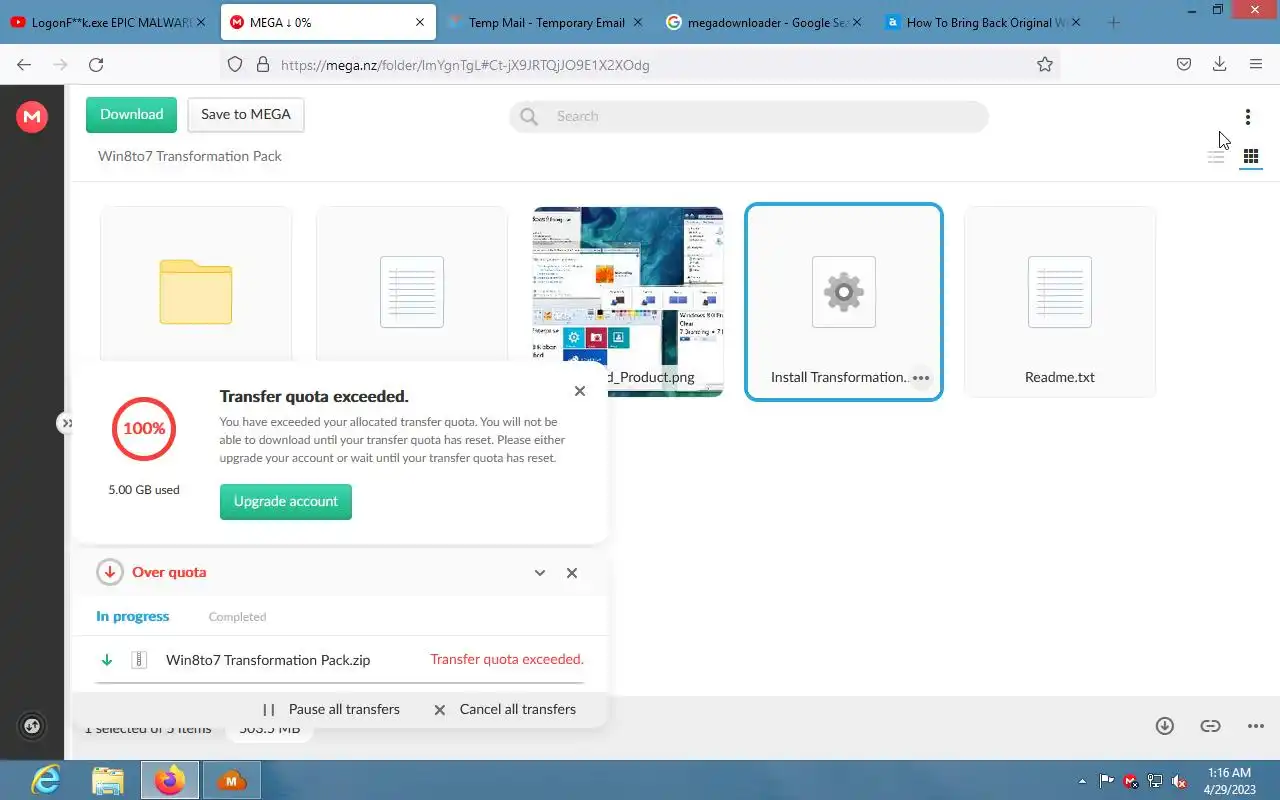Open MEGA cloud app from taskbar
This screenshot has height=800, width=1280.
(232, 780)
